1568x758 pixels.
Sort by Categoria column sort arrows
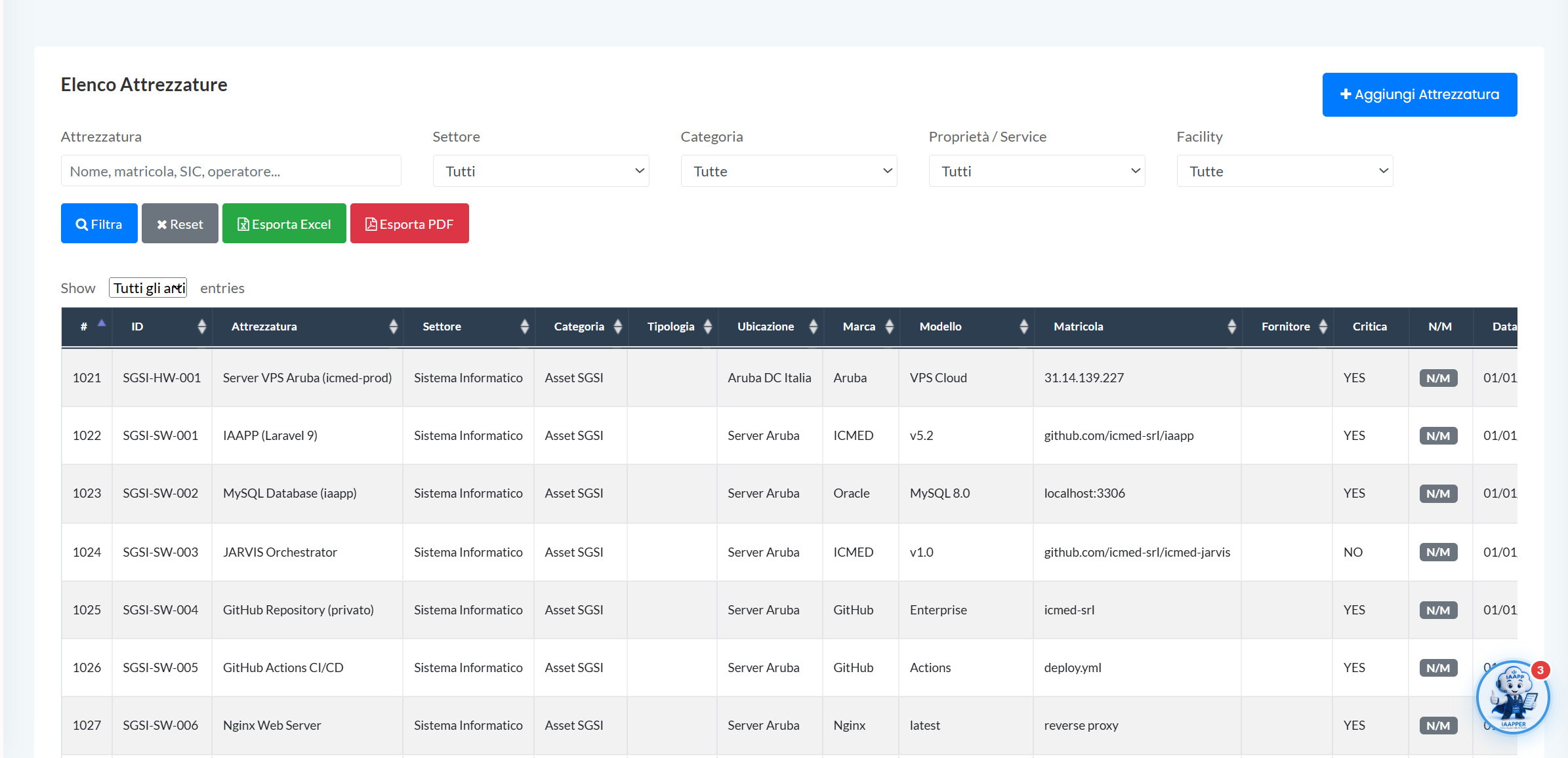click(617, 327)
